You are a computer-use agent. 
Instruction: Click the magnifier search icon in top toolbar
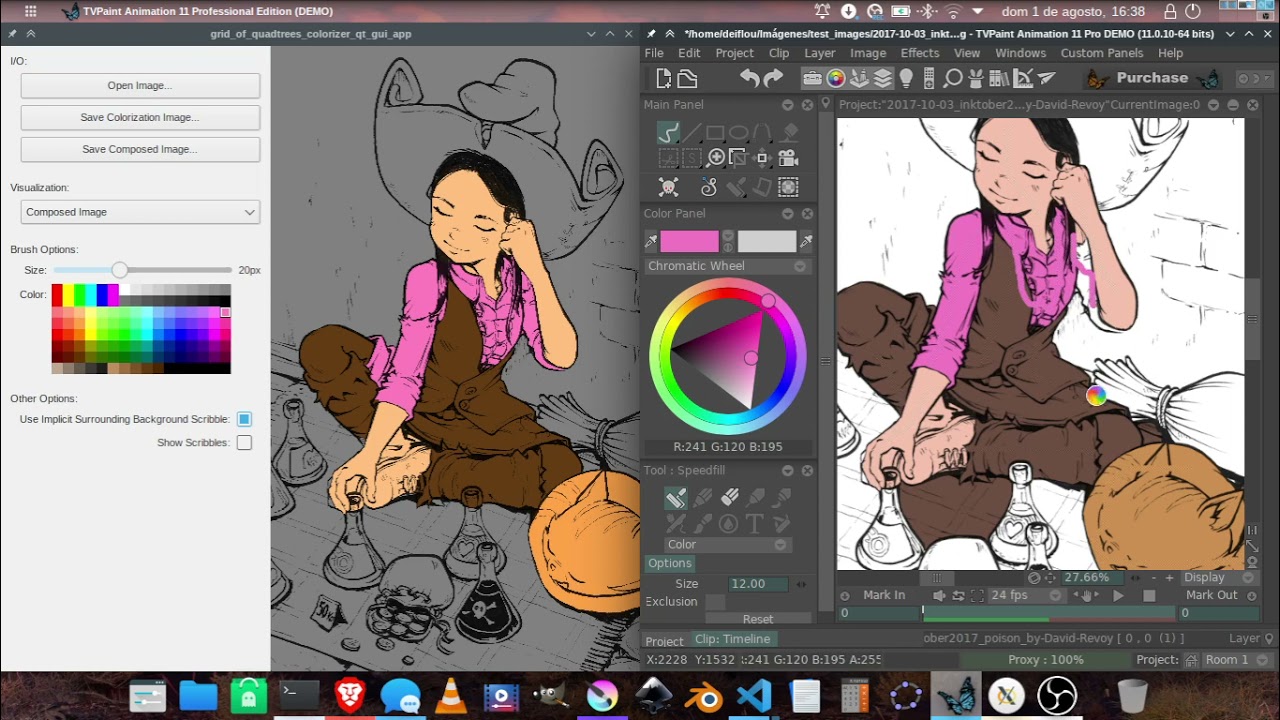953,78
